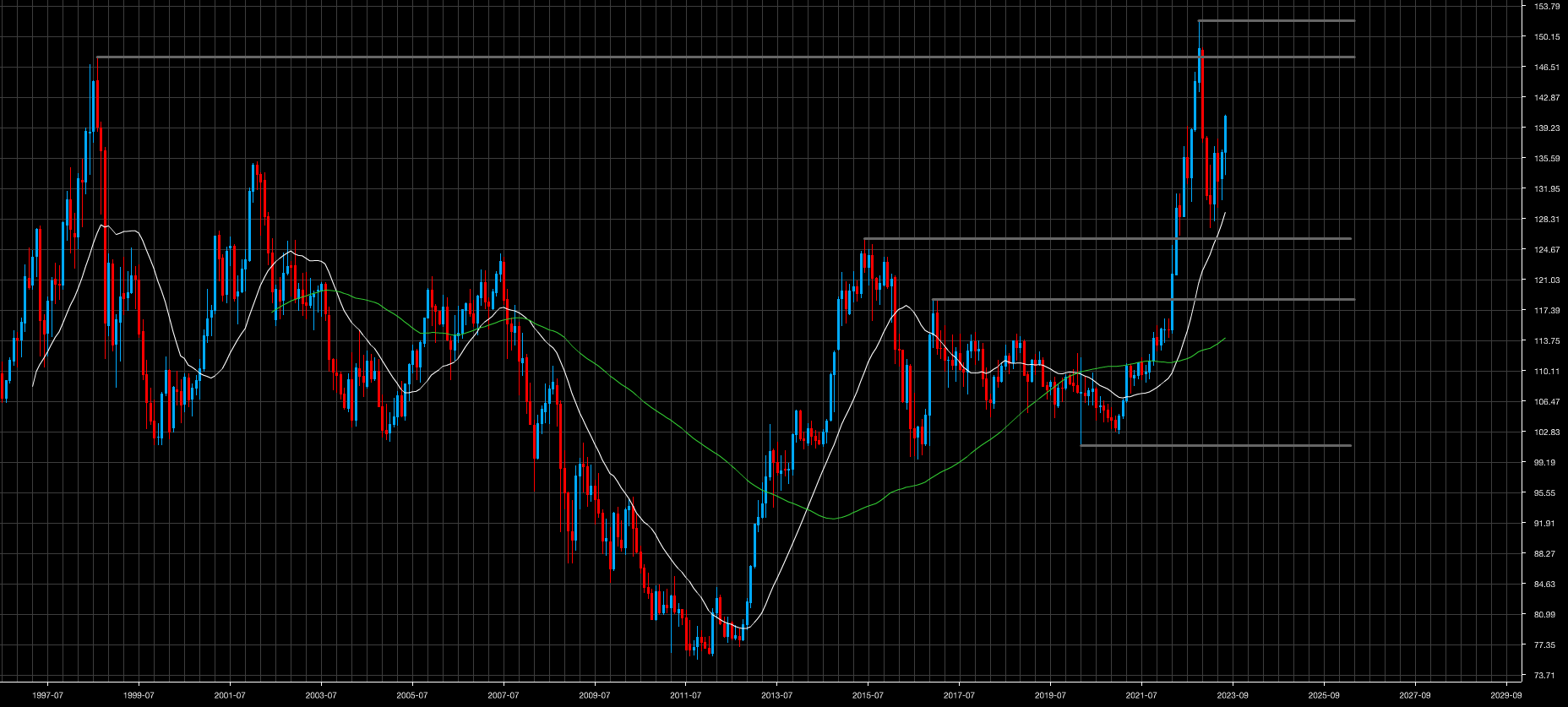Select the 2013-07 date axis label

776,696
